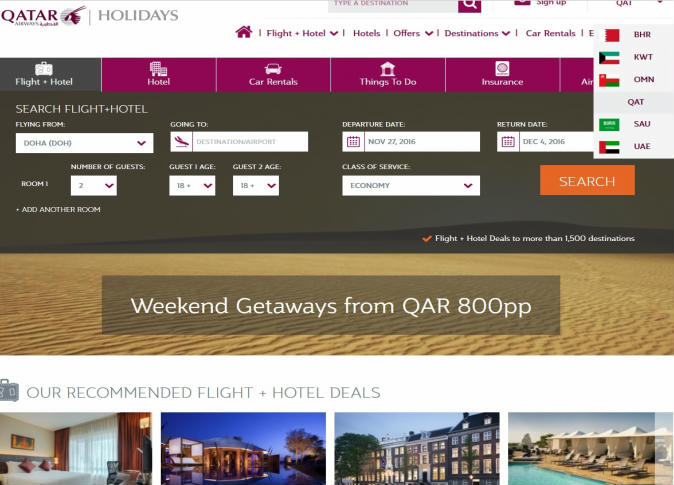Click the destination/airport input field
Image resolution: width=674 pixels, height=485 pixels.
250,141
